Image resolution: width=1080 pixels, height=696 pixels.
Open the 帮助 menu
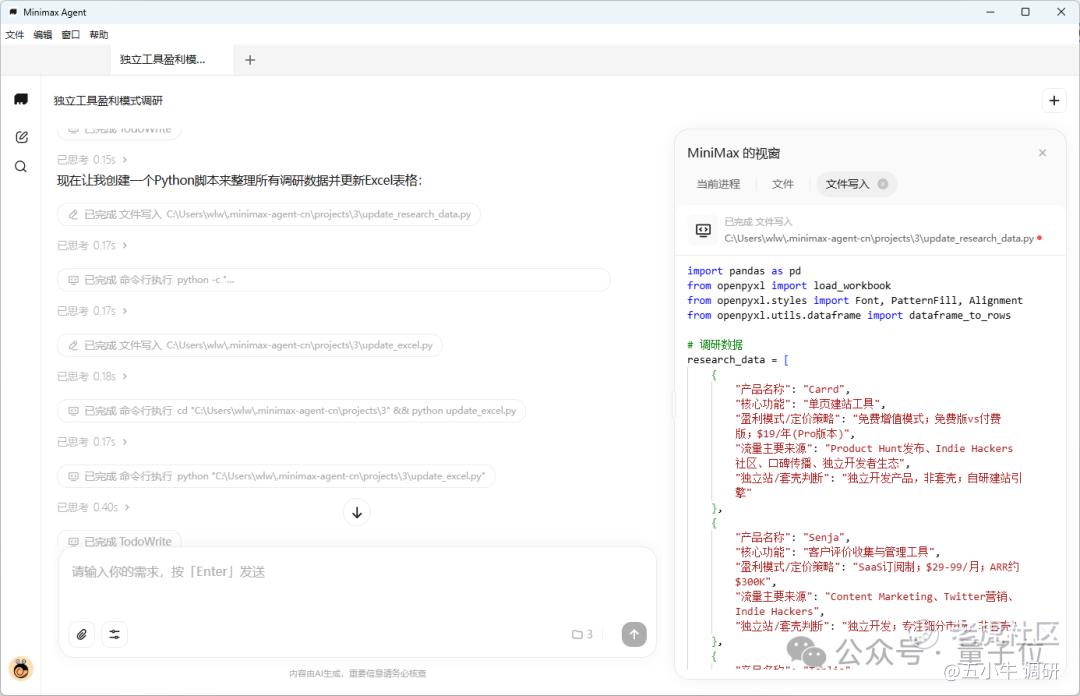coord(99,34)
